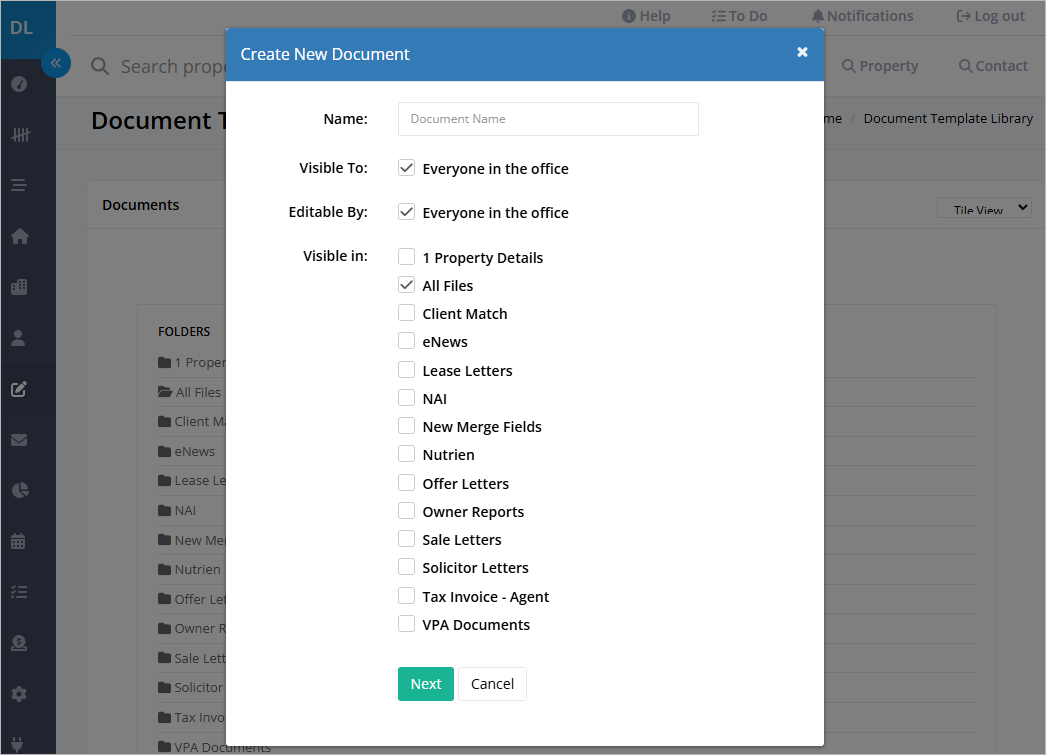
Task: Open the tally marks icon in sidebar
Action: point(20,135)
